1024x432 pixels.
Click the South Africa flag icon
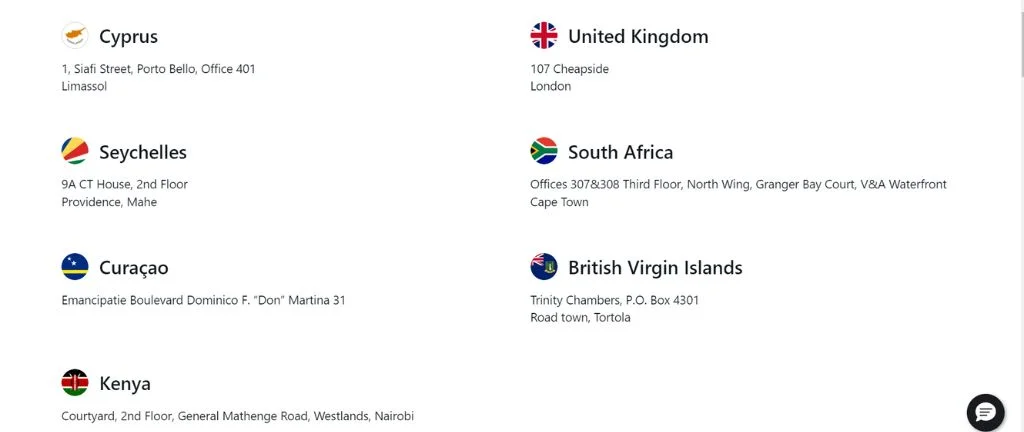point(544,152)
